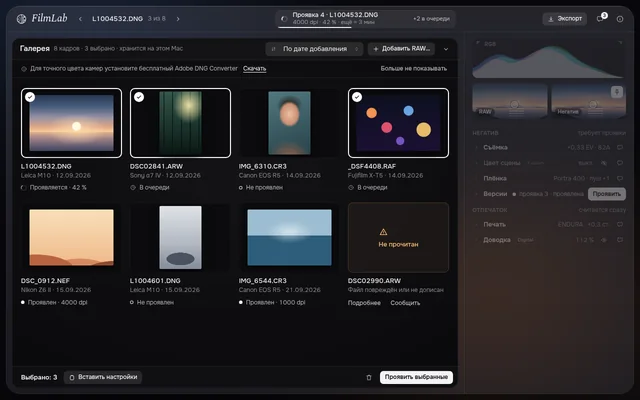The image size is (640, 400).
Task: Open the +2 в очереди queue indicator
Action: [431, 19]
